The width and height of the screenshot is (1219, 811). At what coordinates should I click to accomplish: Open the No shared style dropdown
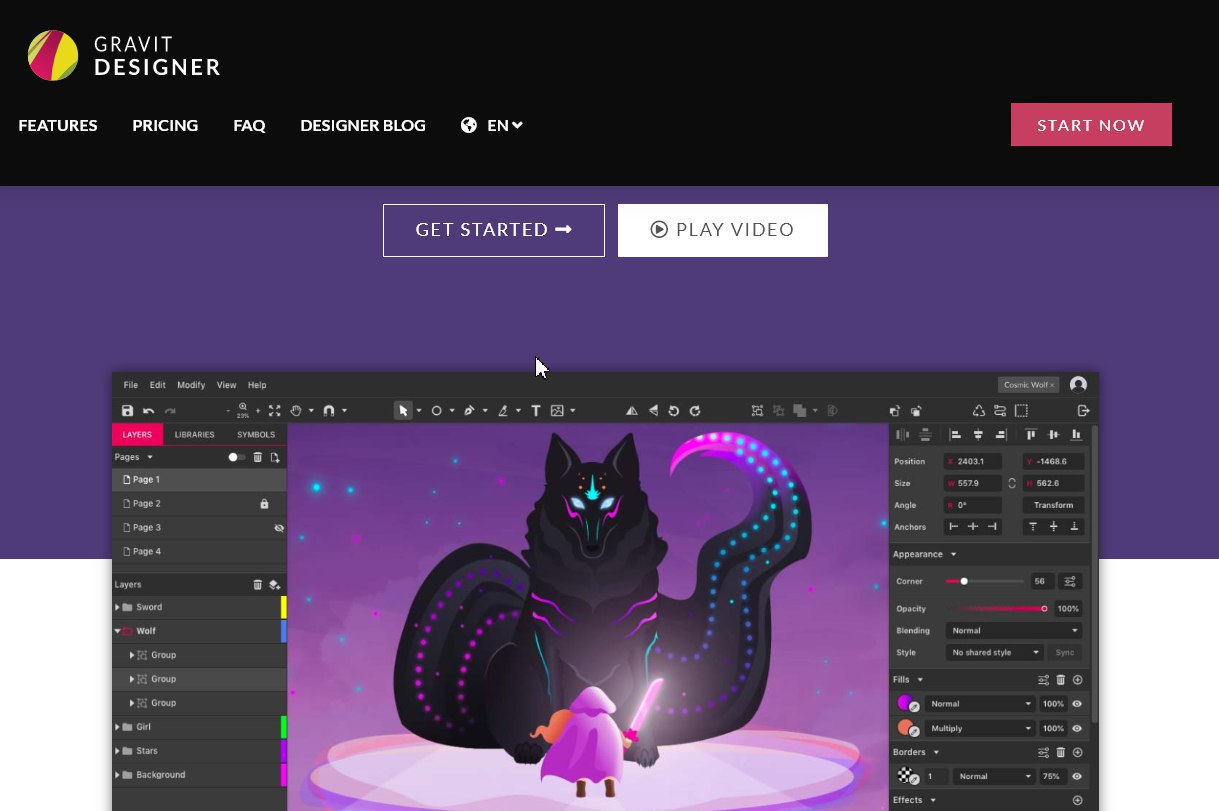(995, 653)
